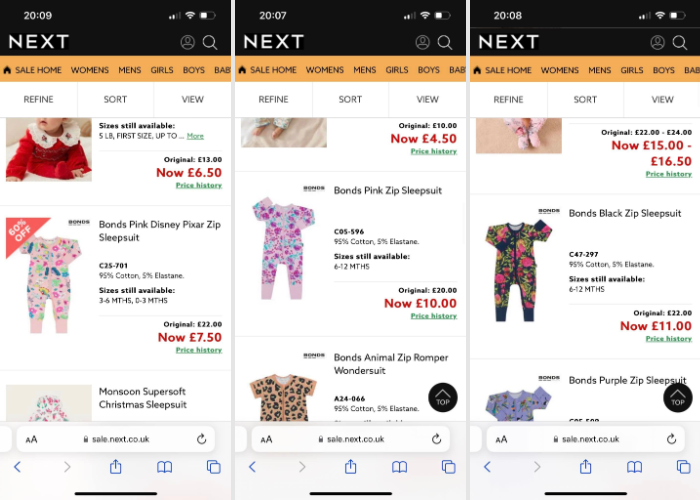Select BOYS tab in right screen
The image size is (700, 500).
tap(663, 70)
